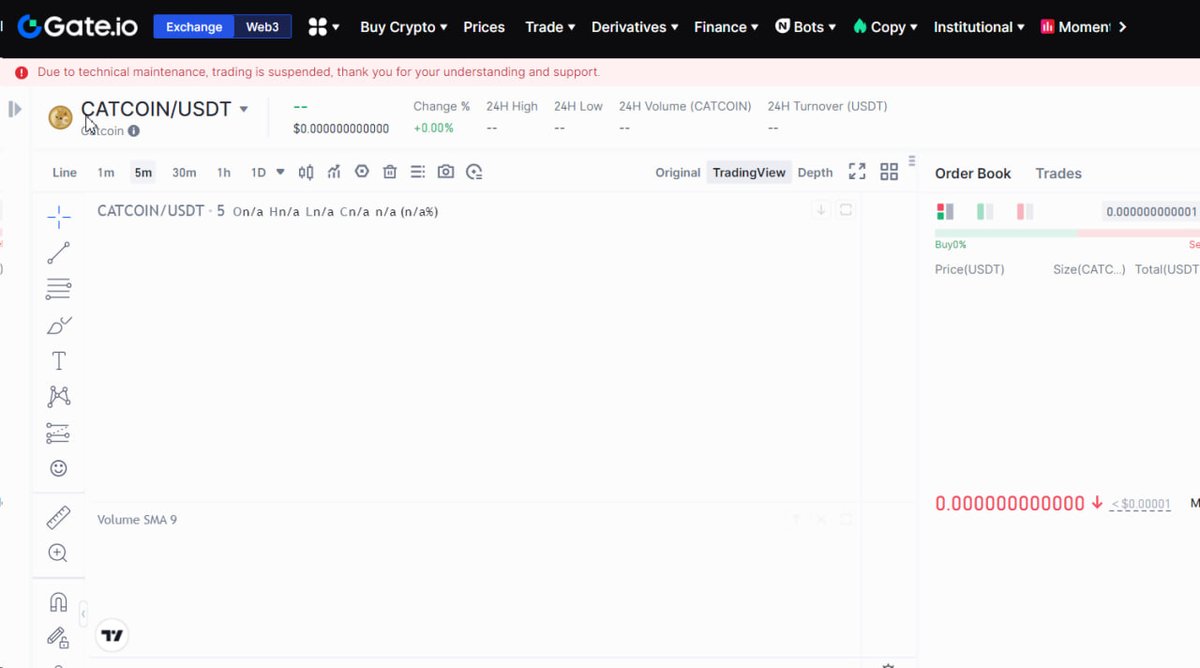Select the text annotation tool
This screenshot has height=668, width=1200.
coord(59,361)
